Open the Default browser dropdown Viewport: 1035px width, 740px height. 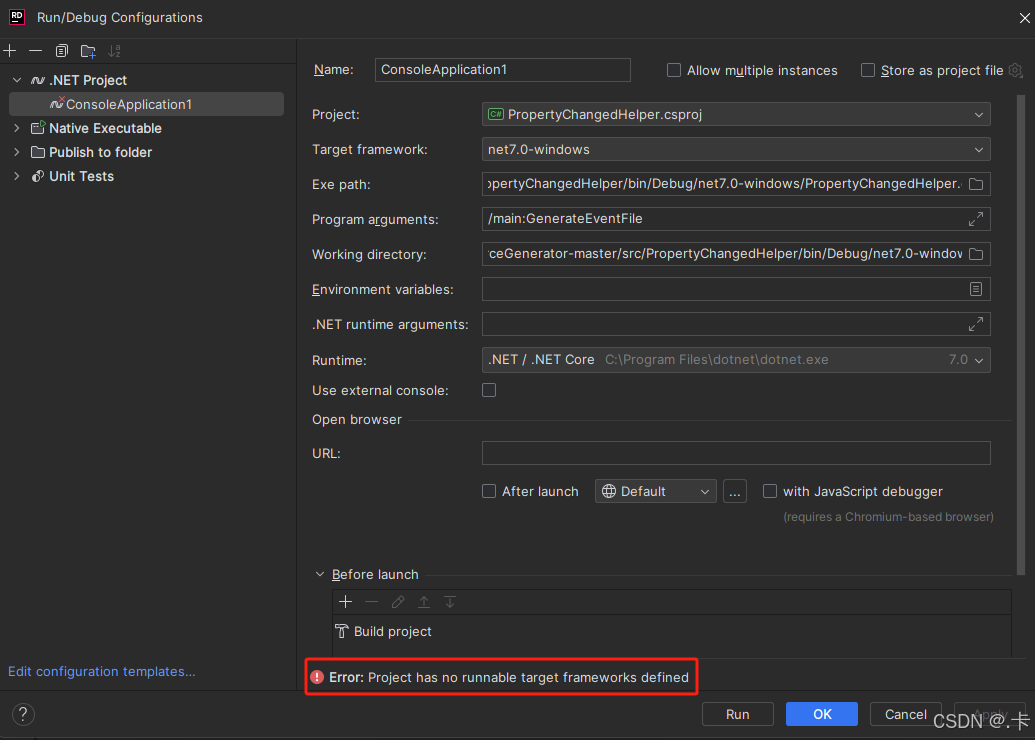pos(655,491)
